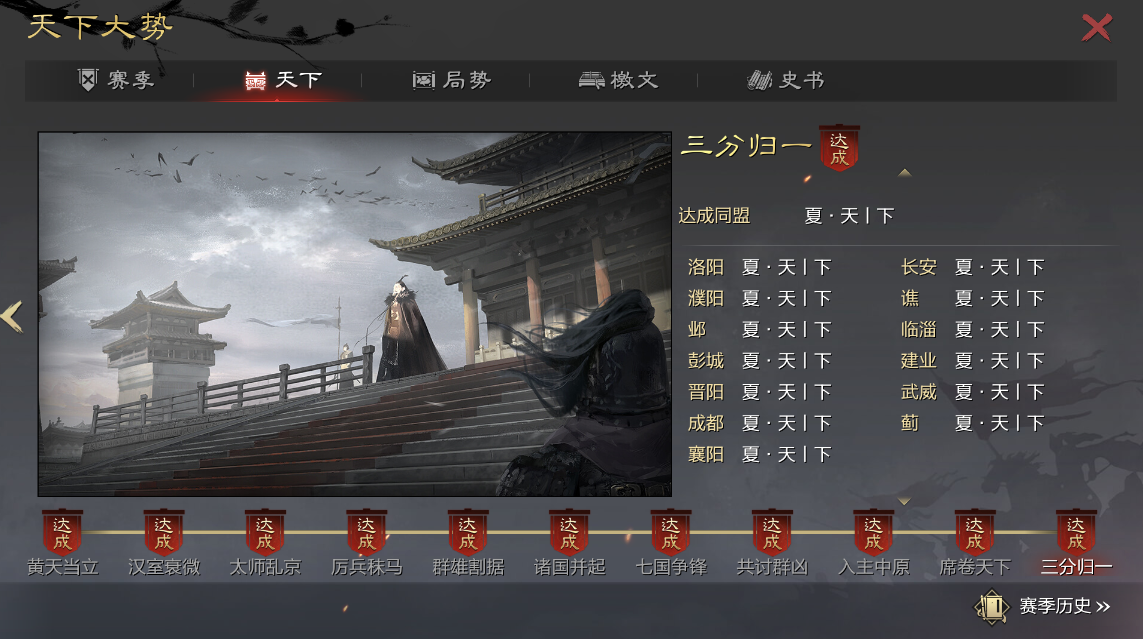1143x639 pixels.
Task: Click the scene artwork image
Action: 354,314
